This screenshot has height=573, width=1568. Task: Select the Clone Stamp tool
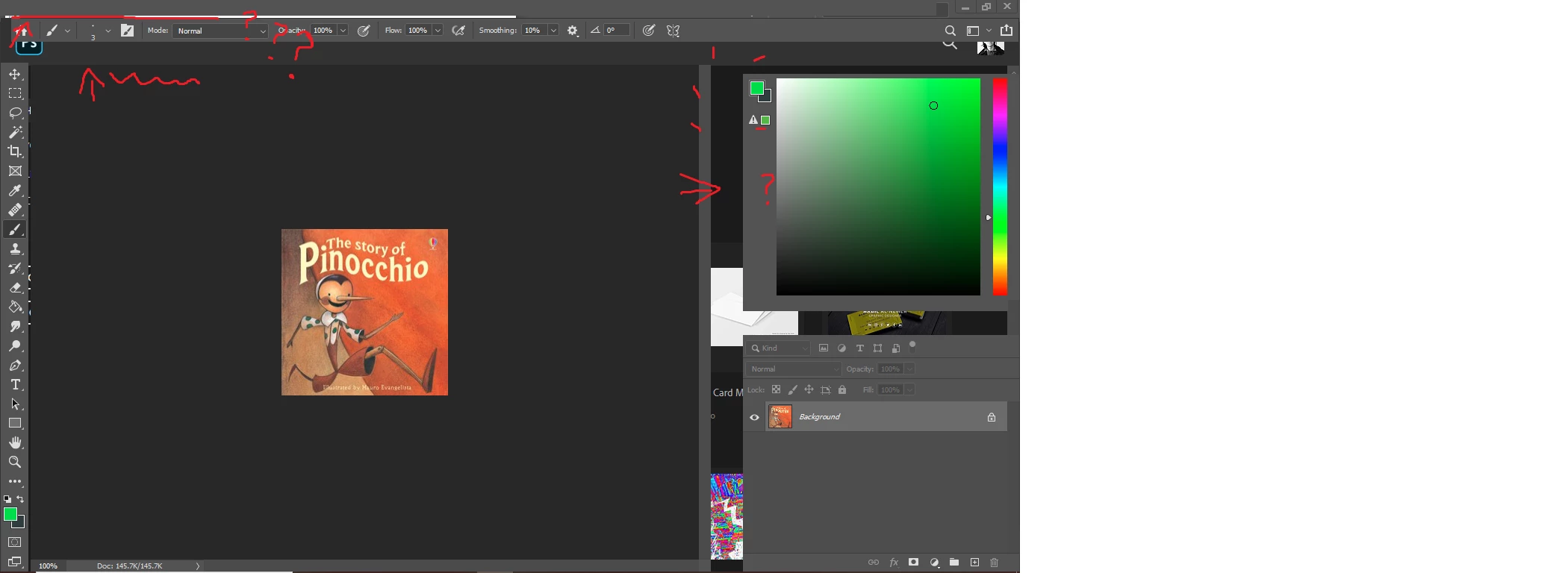point(15,249)
